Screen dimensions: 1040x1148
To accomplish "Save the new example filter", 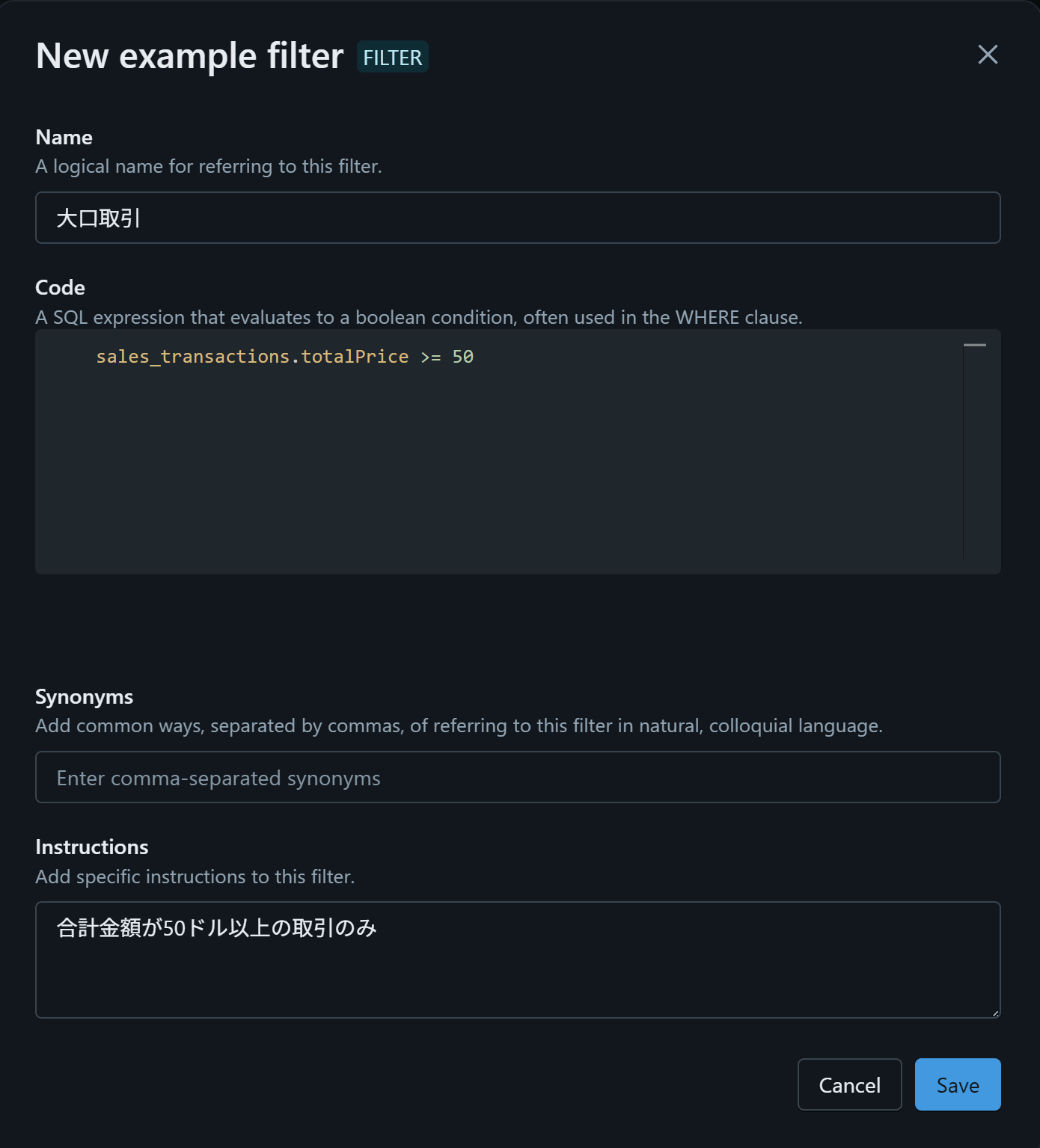I will click(957, 1084).
